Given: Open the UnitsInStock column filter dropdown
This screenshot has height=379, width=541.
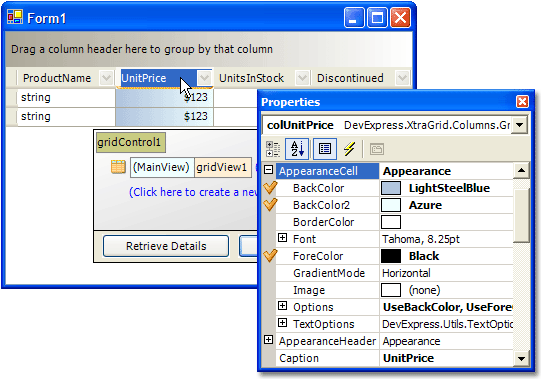Looking at the screenshot, I should point(302,78).
